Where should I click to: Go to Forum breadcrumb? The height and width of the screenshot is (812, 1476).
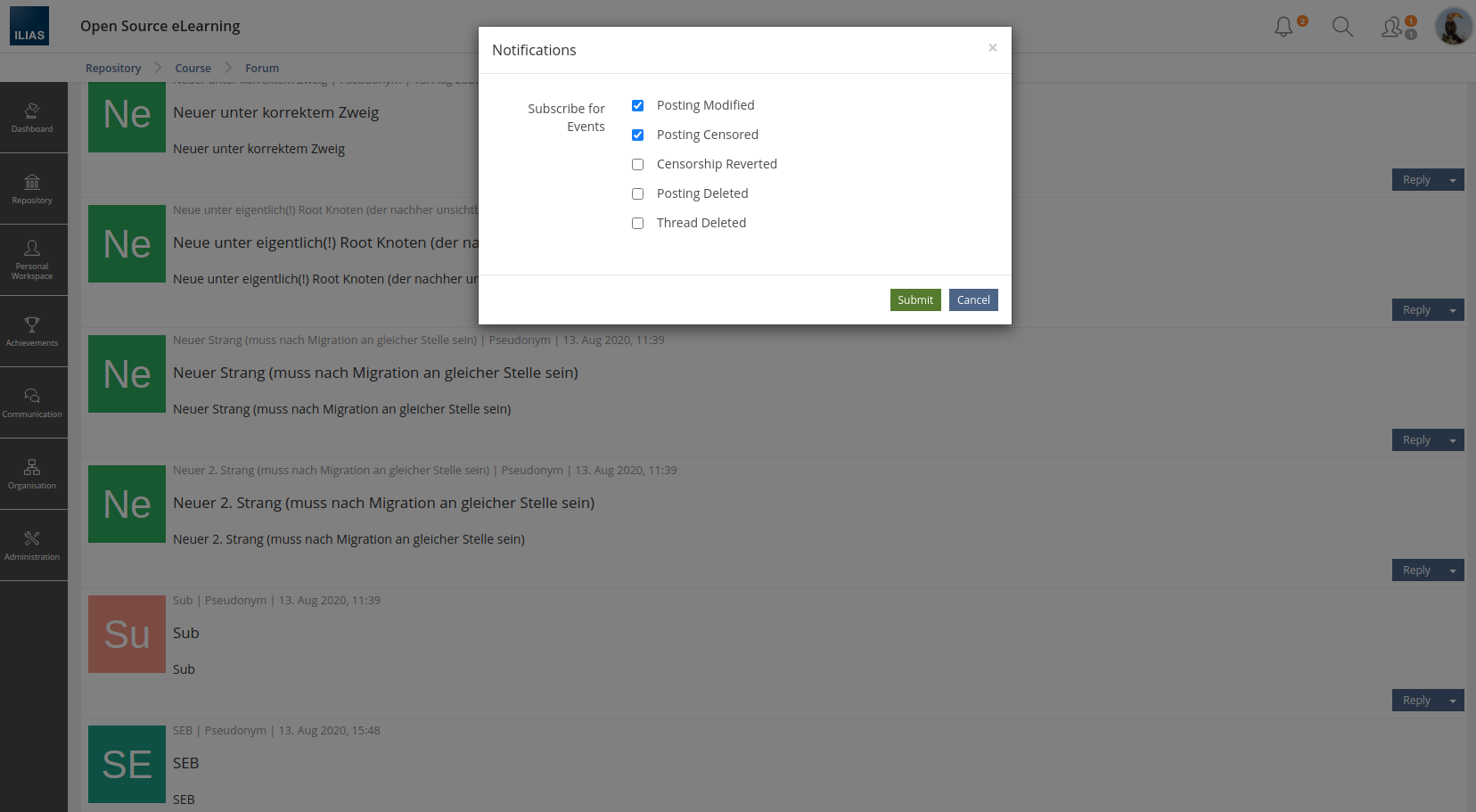pyautogui.click(x=262, y=69)
